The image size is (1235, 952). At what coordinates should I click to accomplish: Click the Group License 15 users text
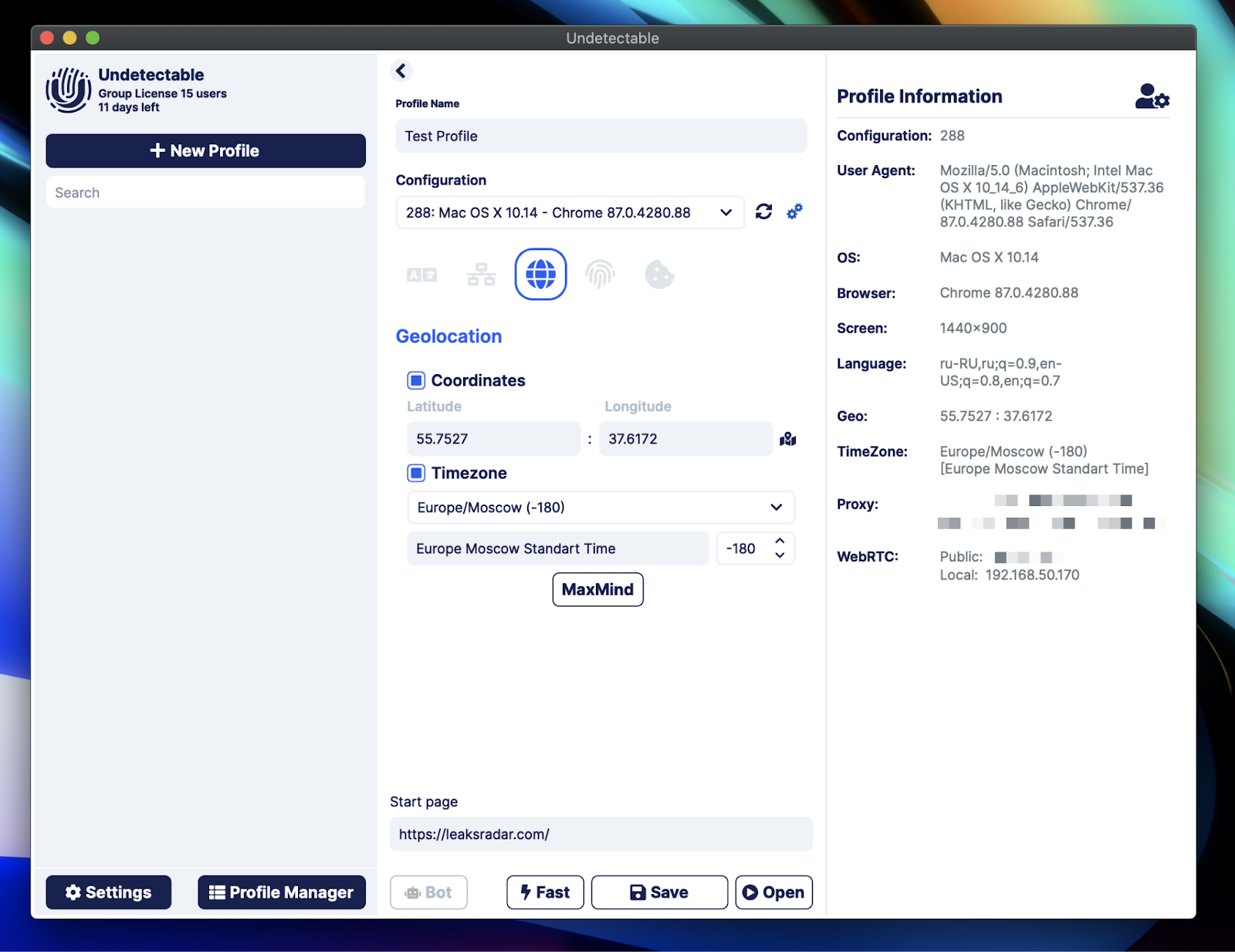[x=162, y=93]
